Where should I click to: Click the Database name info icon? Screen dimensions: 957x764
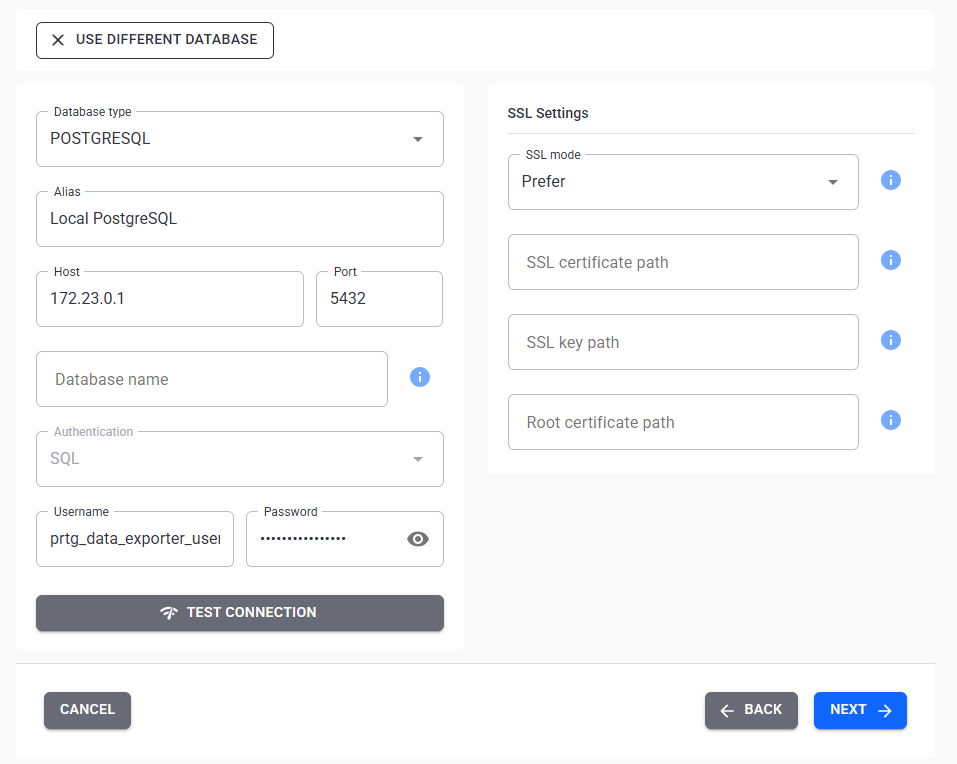[419, 377]
